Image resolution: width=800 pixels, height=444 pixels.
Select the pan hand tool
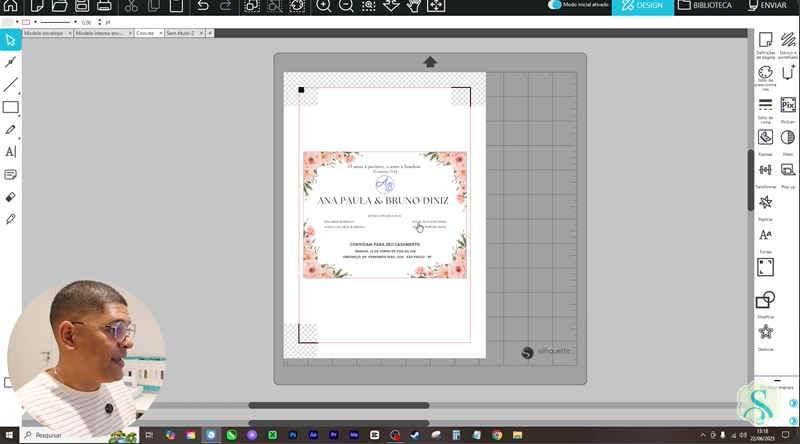[x=414, y=6]
